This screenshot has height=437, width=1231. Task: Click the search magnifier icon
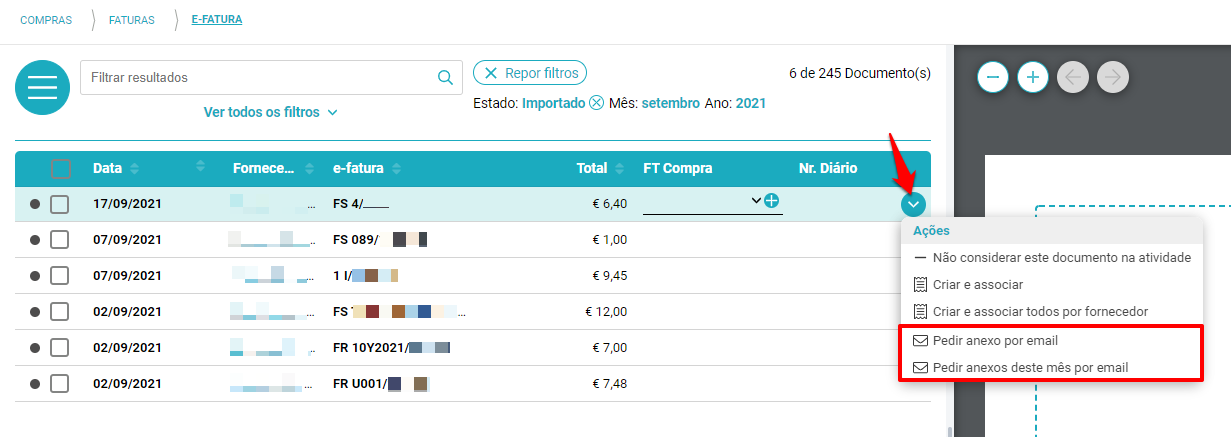click(x=445, y=77)
